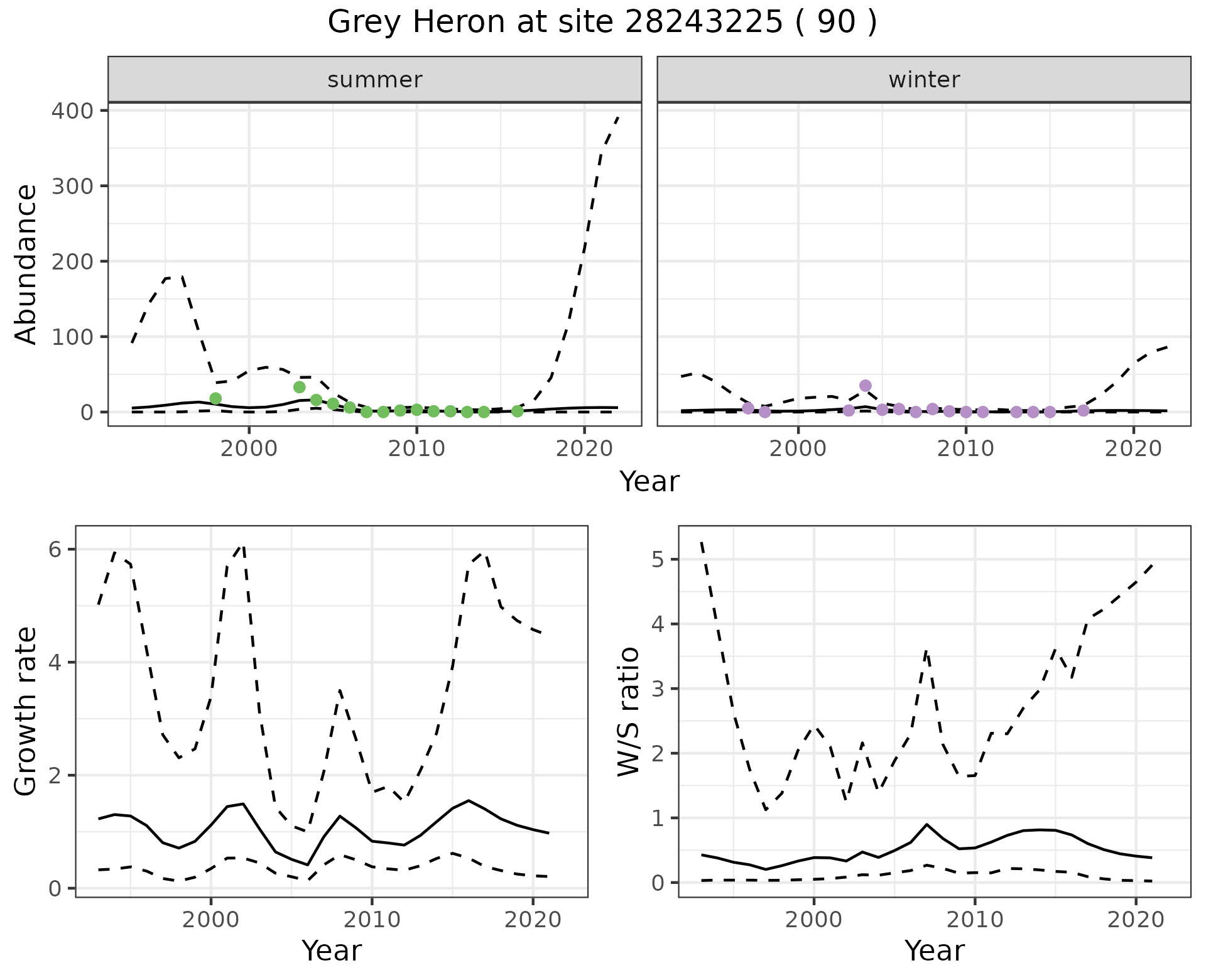1206x980 pixels.
Task: Click the Growth rate y-axis label
Action: [26, 711]
